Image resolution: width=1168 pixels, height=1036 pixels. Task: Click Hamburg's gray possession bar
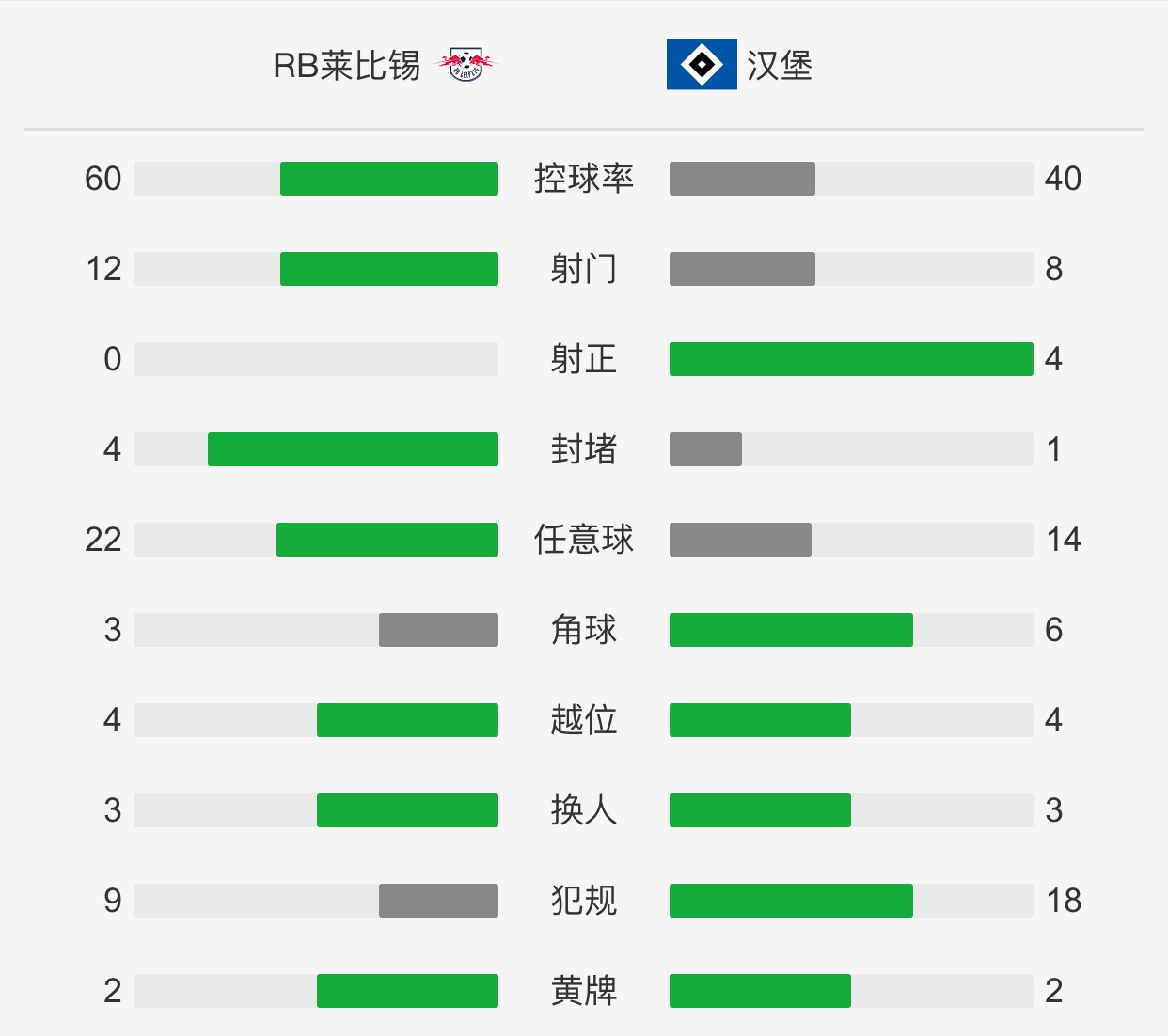pyautogui.click(x=742, y=179)
